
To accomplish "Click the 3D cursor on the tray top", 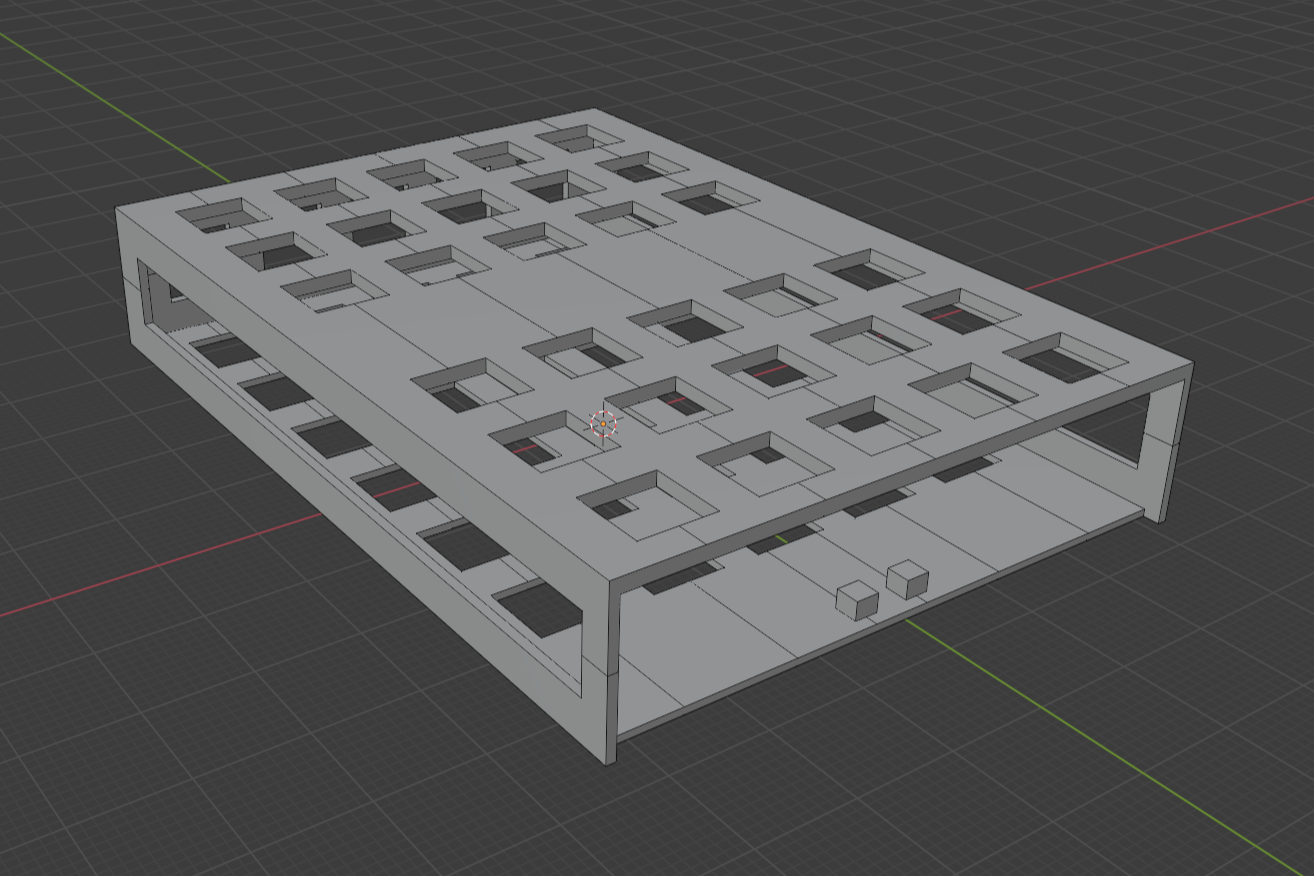I will point(604,424).
